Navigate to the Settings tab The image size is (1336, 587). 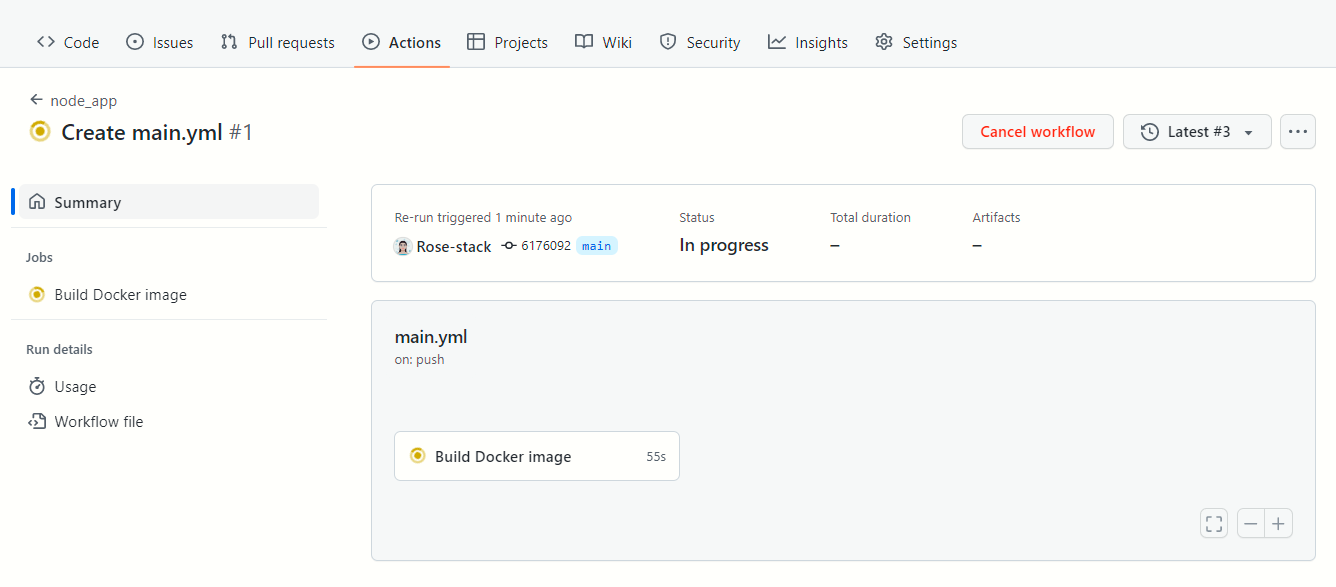[915, 42]
